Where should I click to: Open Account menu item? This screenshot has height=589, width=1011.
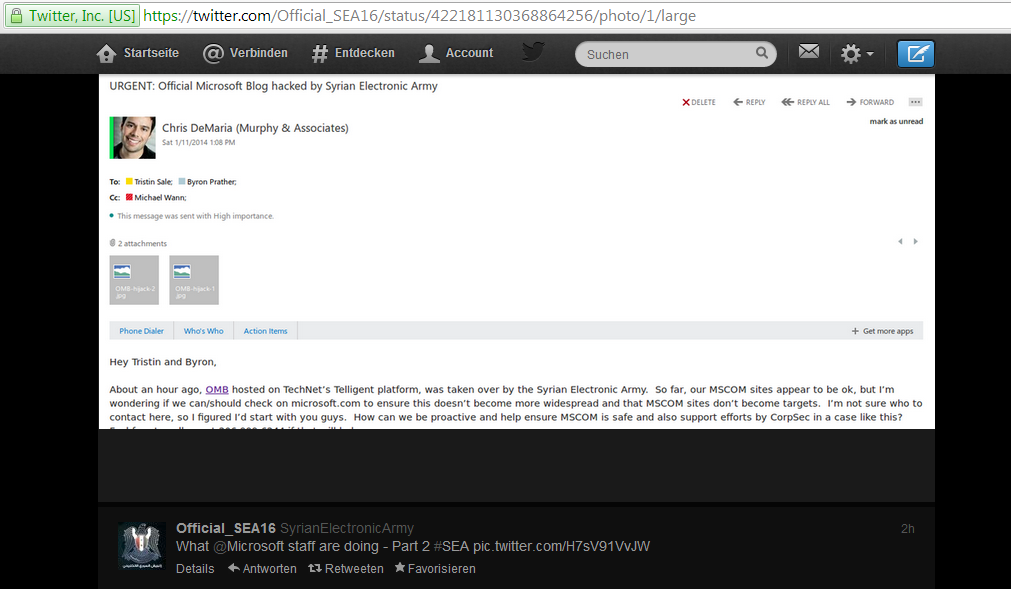click(x=456, y=53)
